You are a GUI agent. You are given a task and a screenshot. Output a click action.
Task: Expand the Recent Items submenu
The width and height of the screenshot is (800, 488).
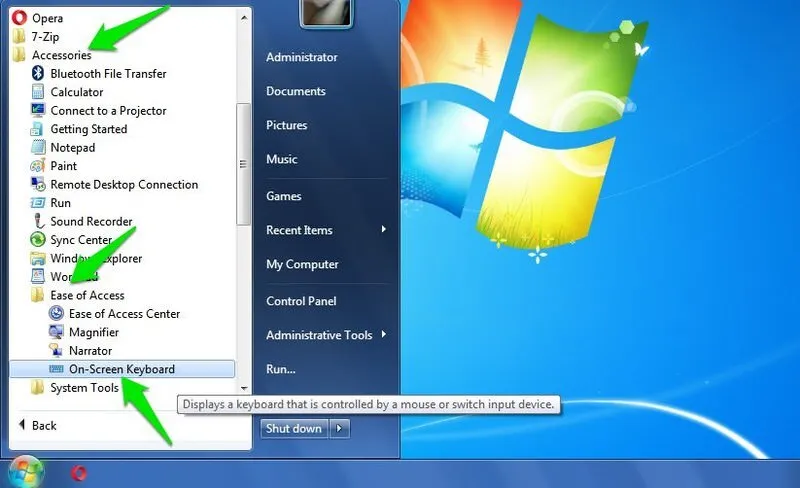(x=383, y=230)
